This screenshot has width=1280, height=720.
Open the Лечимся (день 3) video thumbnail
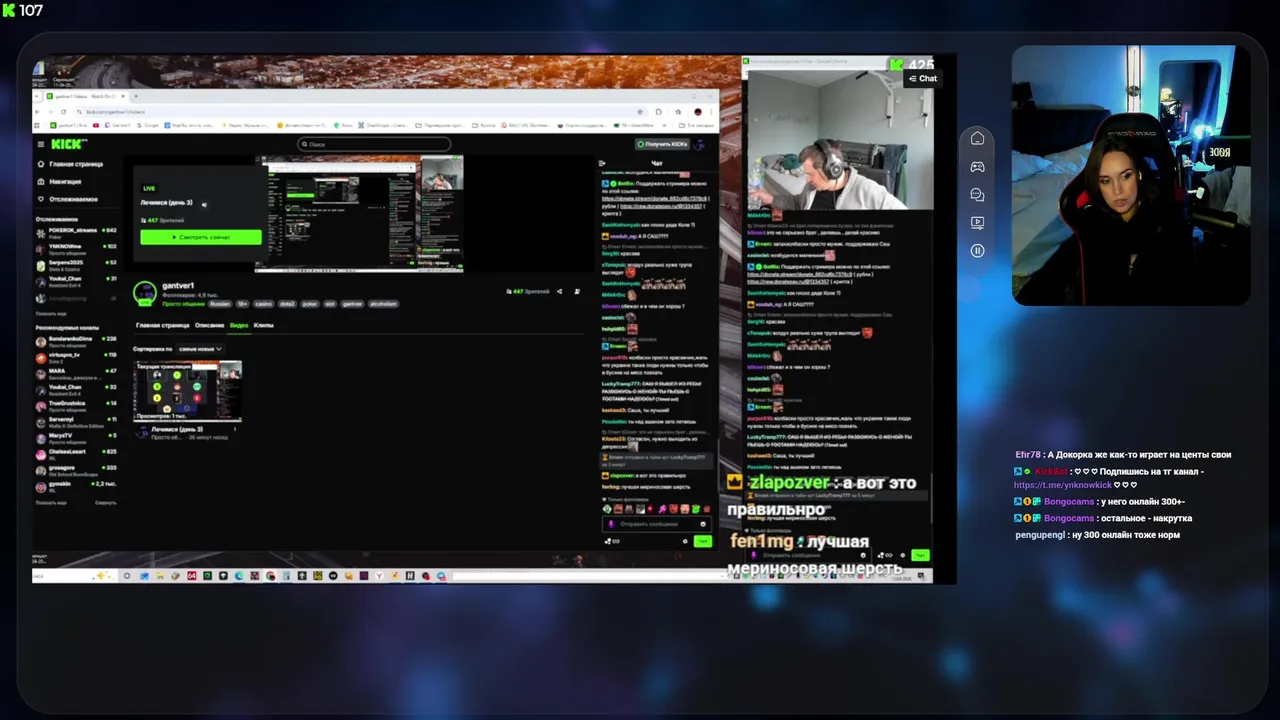click(x=187, y=391)
